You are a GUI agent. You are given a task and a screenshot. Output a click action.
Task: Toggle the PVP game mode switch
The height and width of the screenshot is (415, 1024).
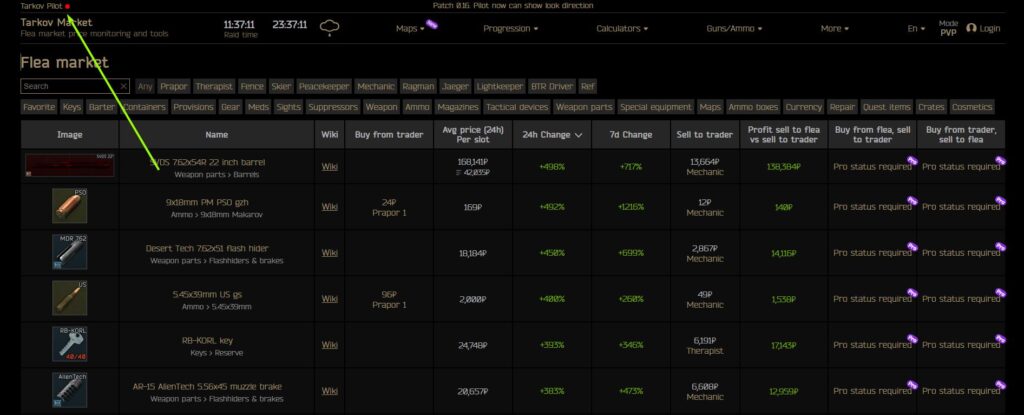[x=948, y=28]
